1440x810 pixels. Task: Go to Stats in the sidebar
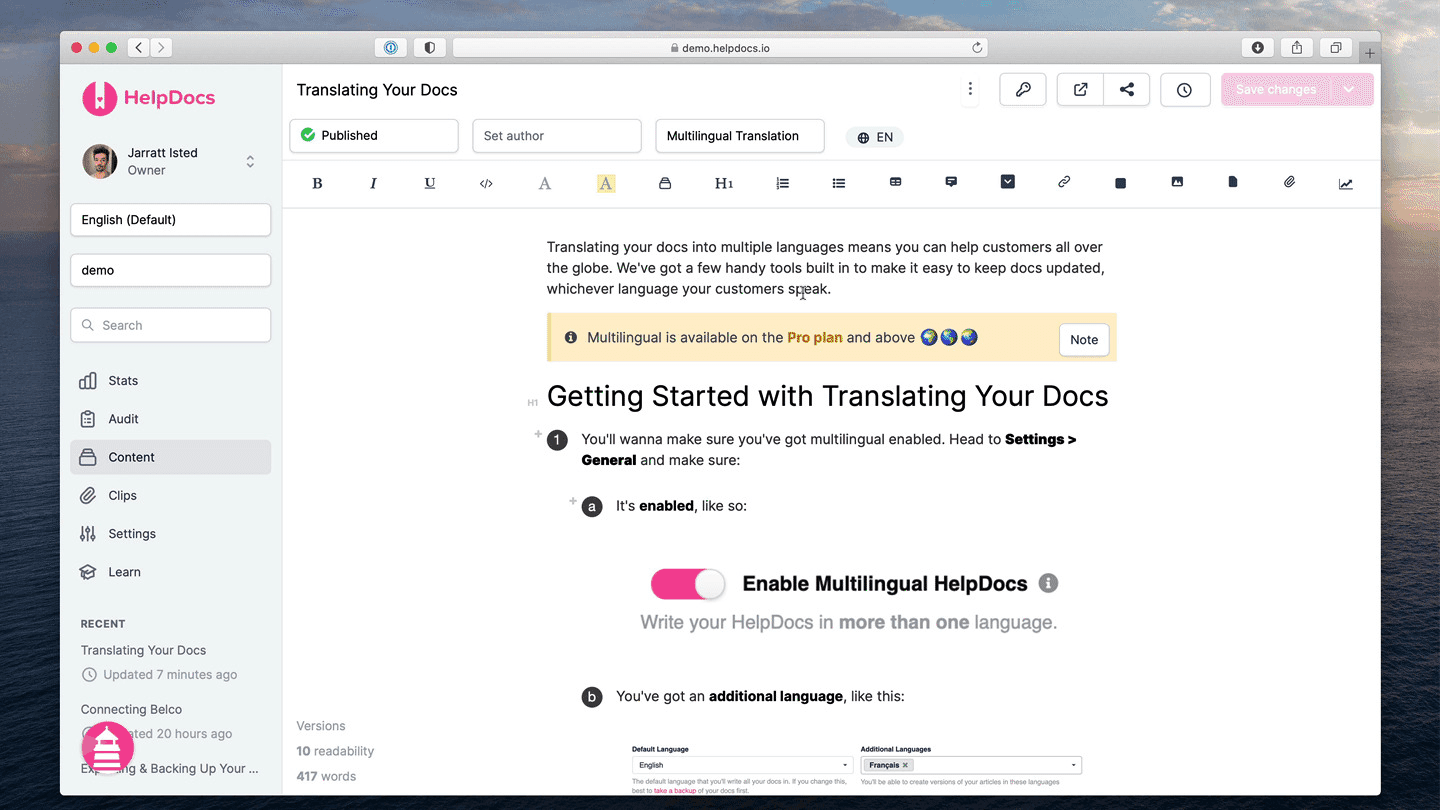123,381
